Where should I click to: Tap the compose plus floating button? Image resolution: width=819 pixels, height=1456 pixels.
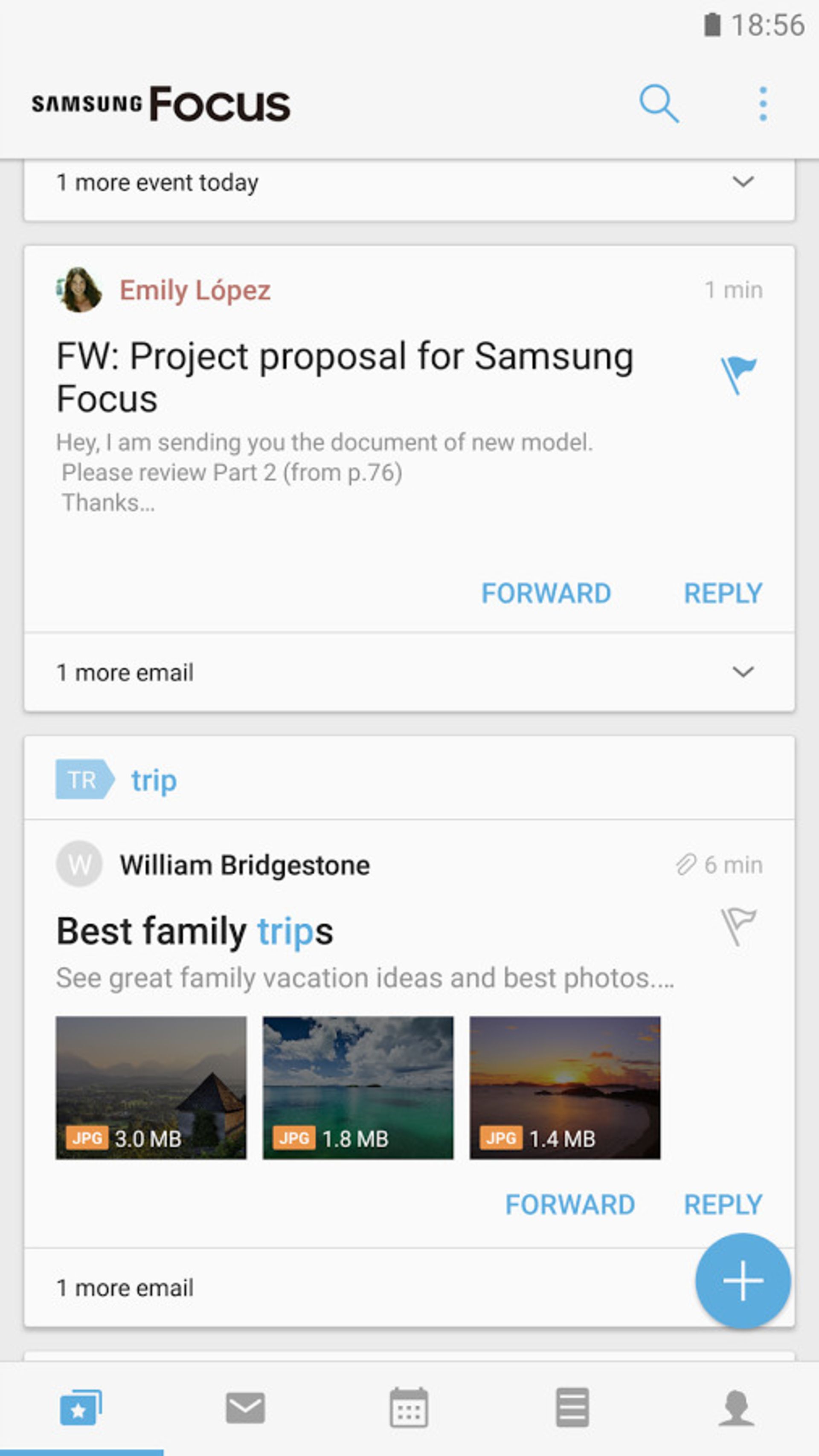[743, 1280]
